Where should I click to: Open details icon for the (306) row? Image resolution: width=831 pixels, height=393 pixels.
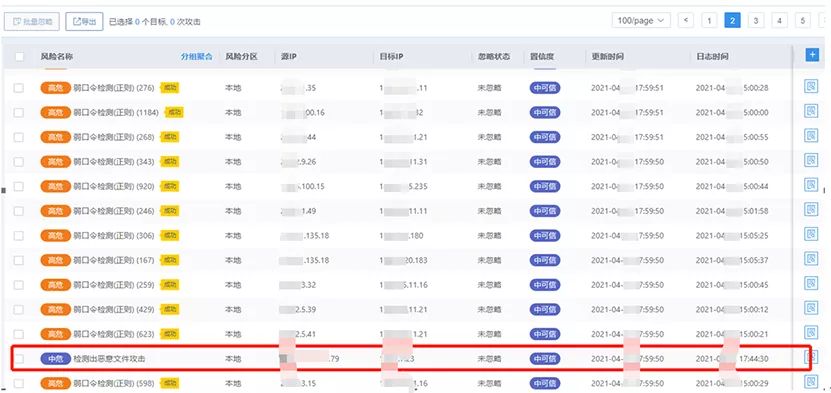pos(811,235)
